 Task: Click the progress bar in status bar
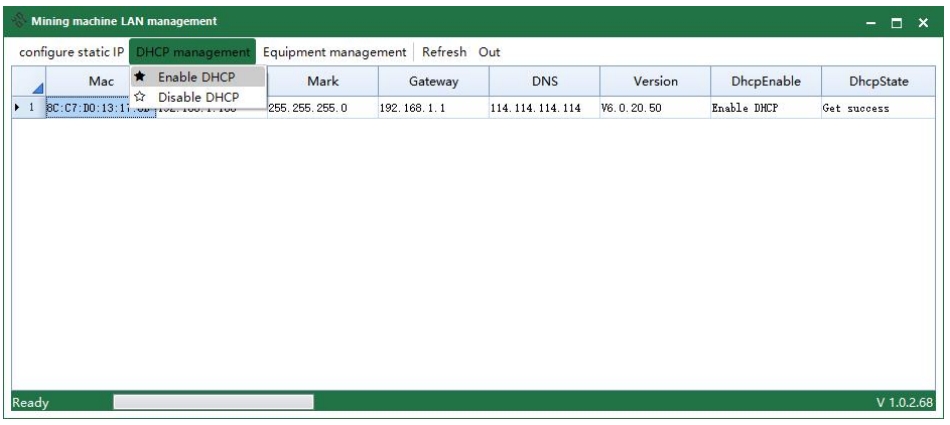[213, 402]
